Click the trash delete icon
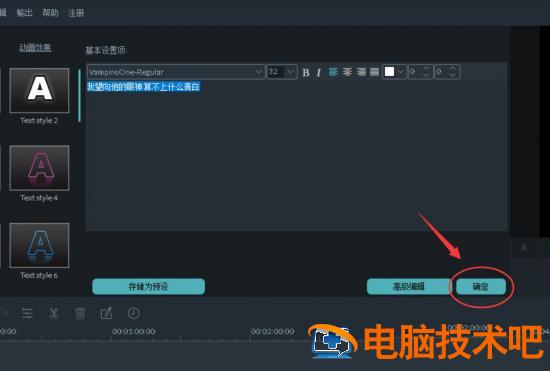The width and height of the screenshot is (550, 371). point(80,313)
